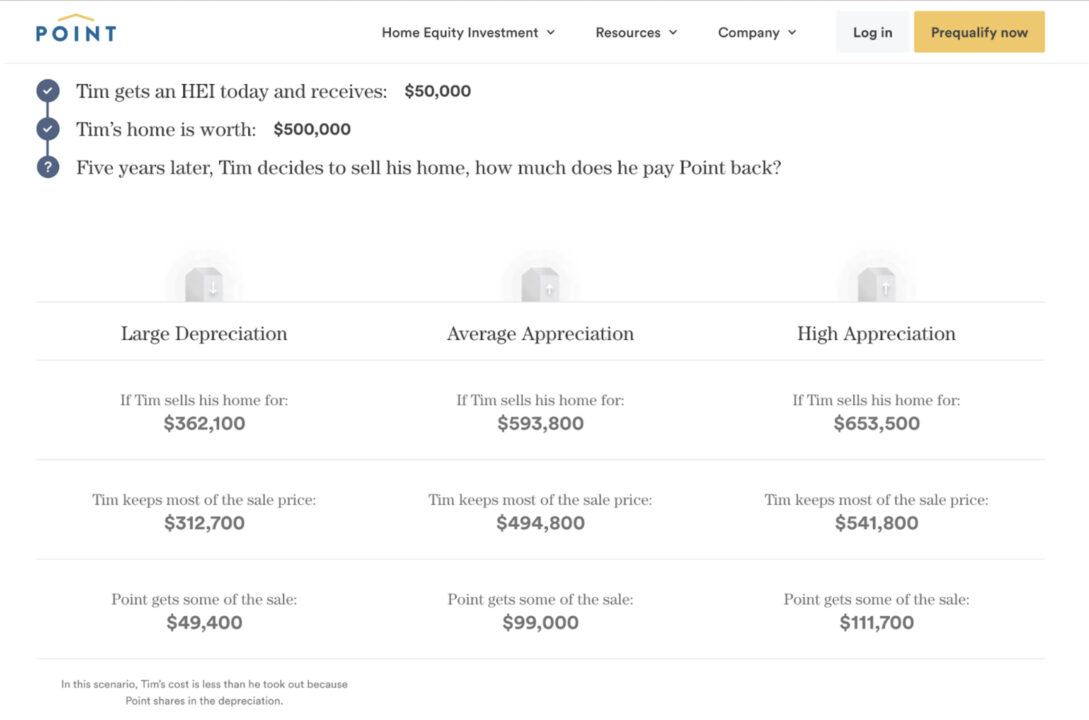Click the Log in button

[872, 32]
